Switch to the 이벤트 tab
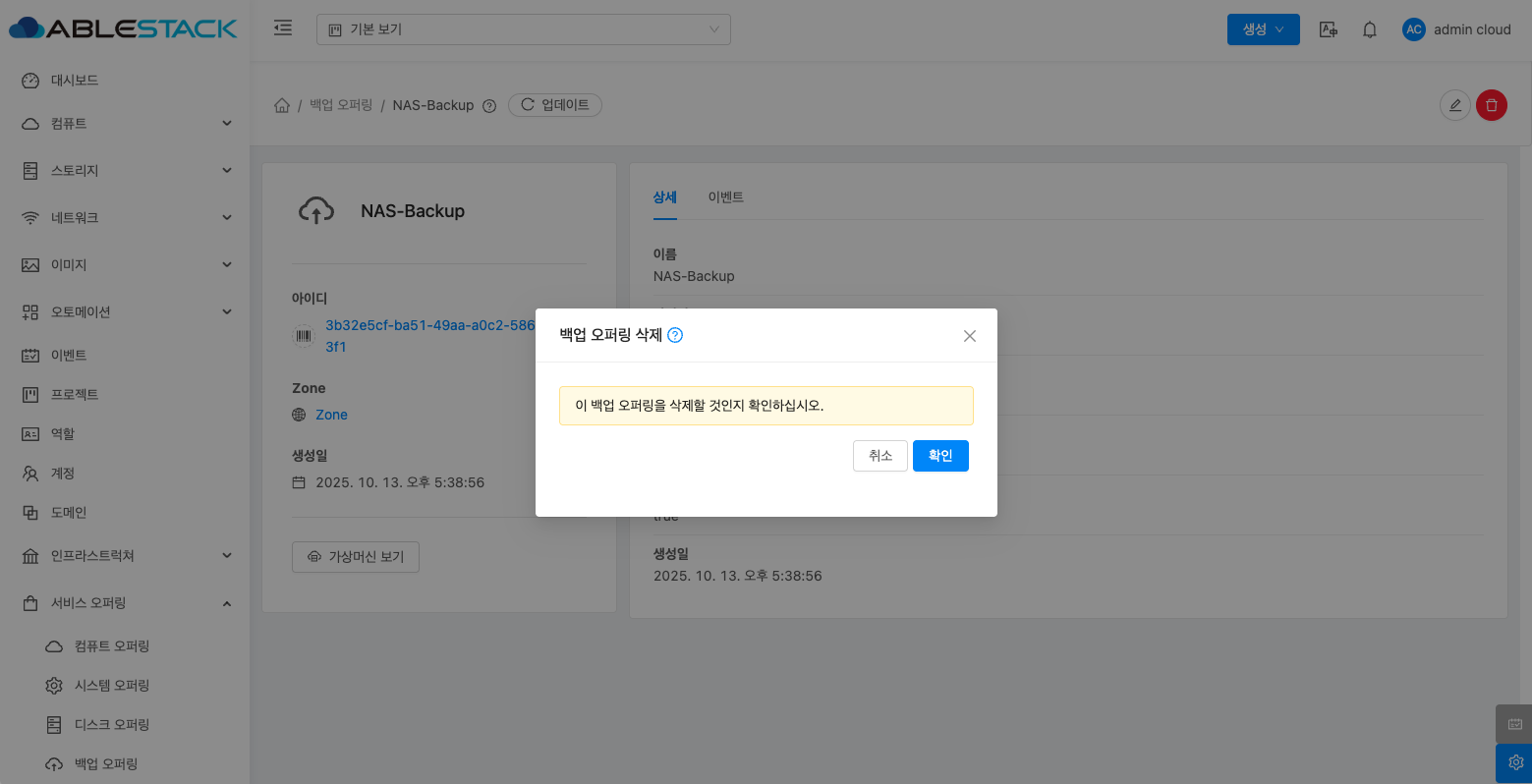Image resolution: width=1532 pixels, height=784 pixels. [725, 197]
